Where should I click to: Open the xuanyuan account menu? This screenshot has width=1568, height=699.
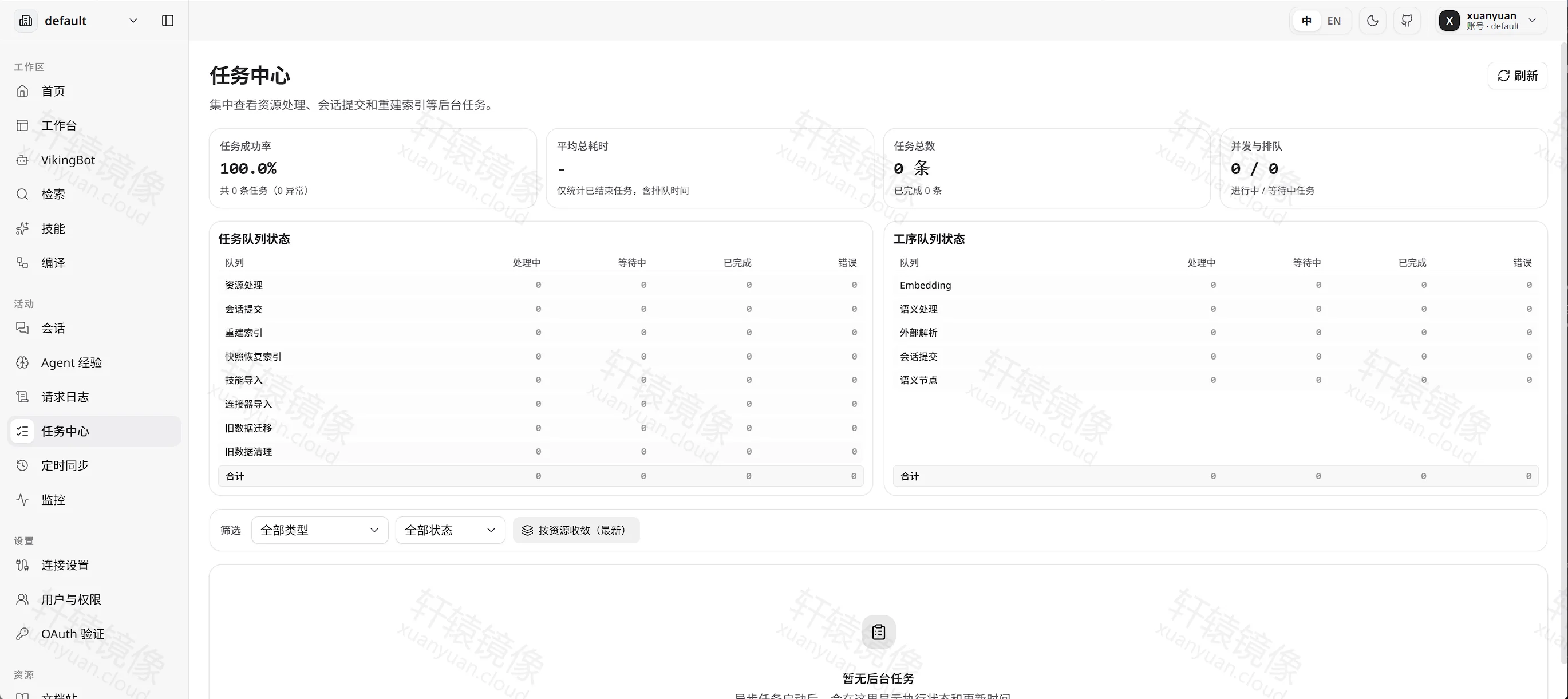[x=1491, y=21]
